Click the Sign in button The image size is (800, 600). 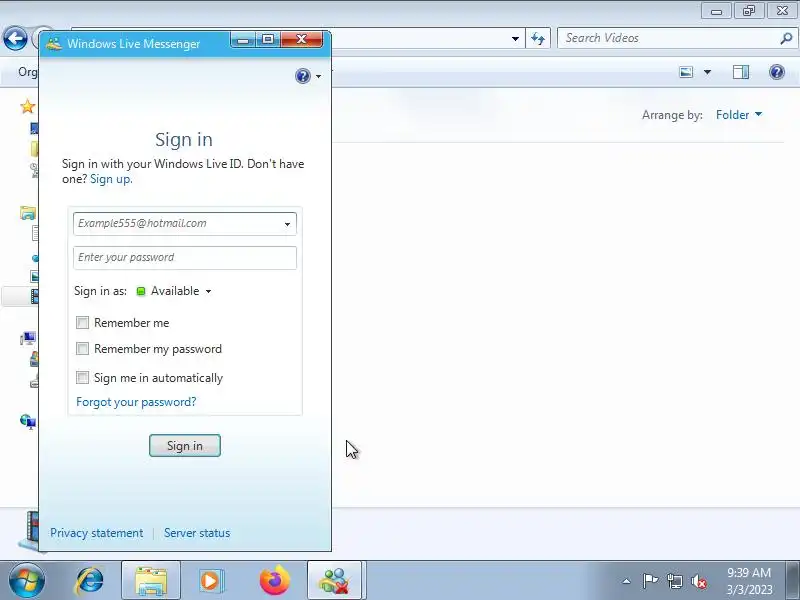click(185, 445)
